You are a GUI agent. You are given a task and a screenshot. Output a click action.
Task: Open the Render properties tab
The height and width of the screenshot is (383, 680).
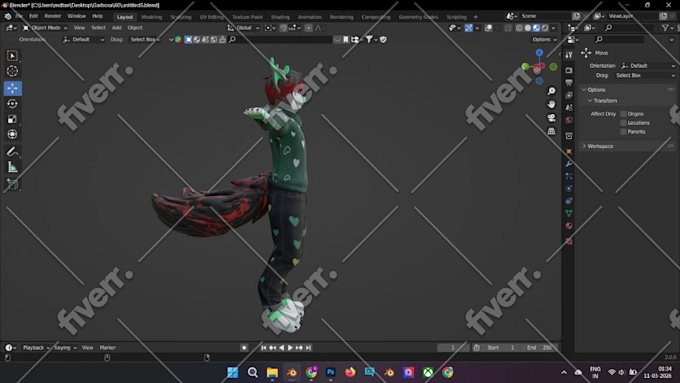tap(569, 70)
